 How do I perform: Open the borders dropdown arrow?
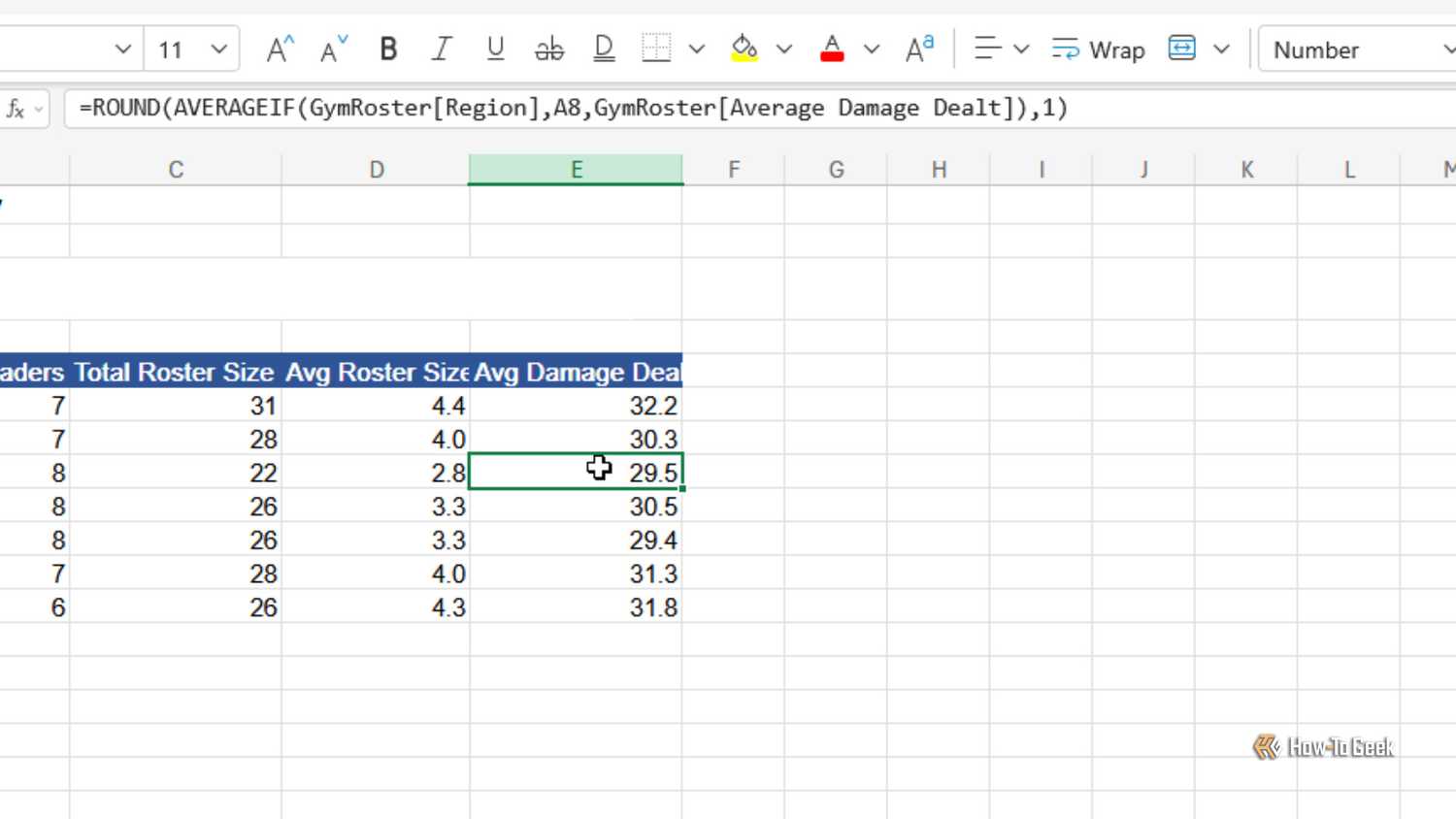coord(697,49)
